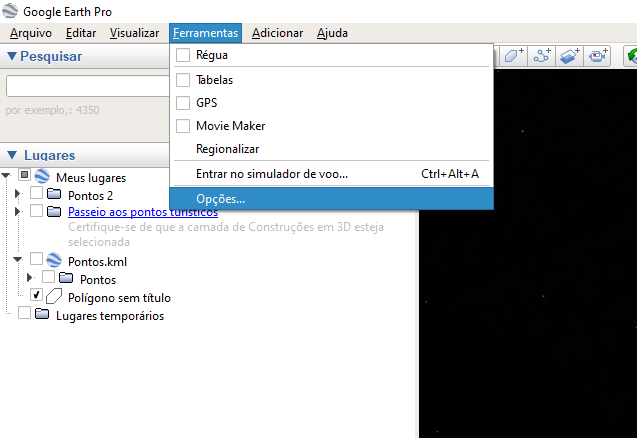
Task: Click the Add Path toolbar icon
Action: click(x=543, y=56)
